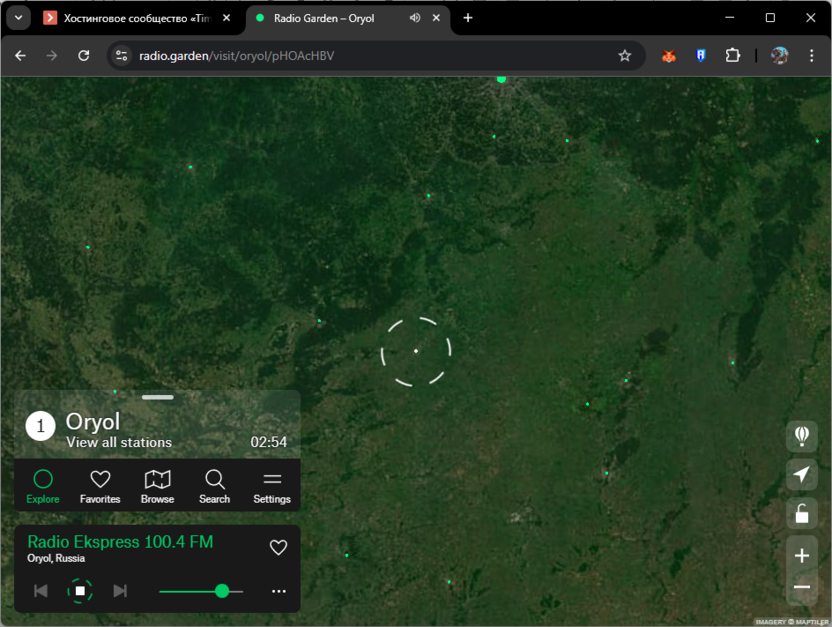Open the three-dot more options menu
The image size is (832, 627).
[279, 591]
